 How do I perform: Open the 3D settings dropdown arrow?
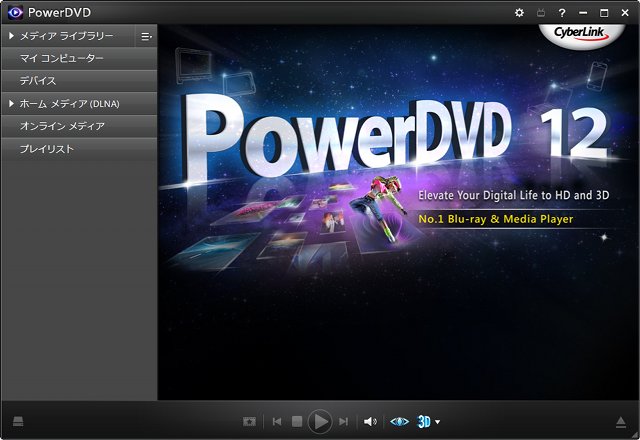[x=438, y=422]
